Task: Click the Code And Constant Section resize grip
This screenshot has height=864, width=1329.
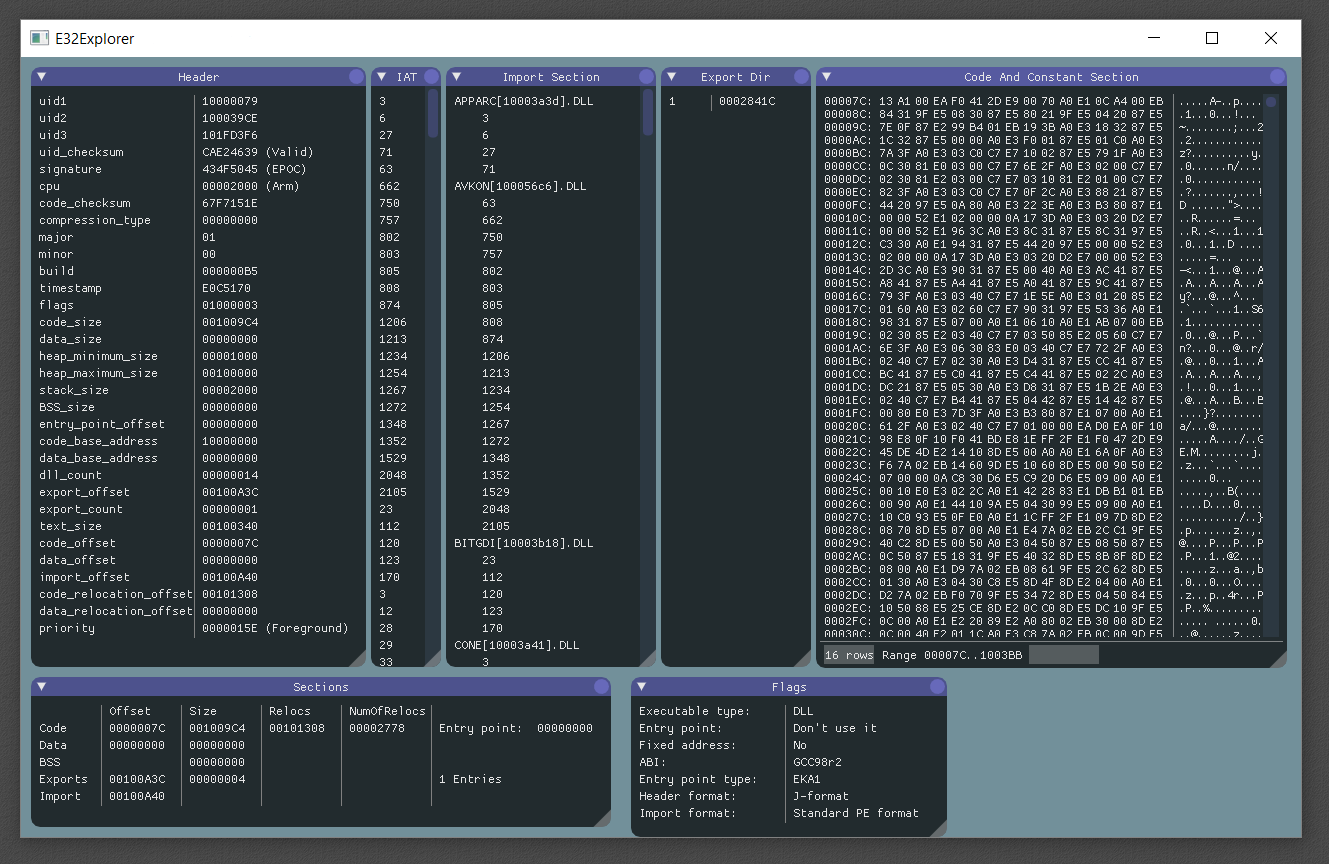Action: click(1279, 659)
